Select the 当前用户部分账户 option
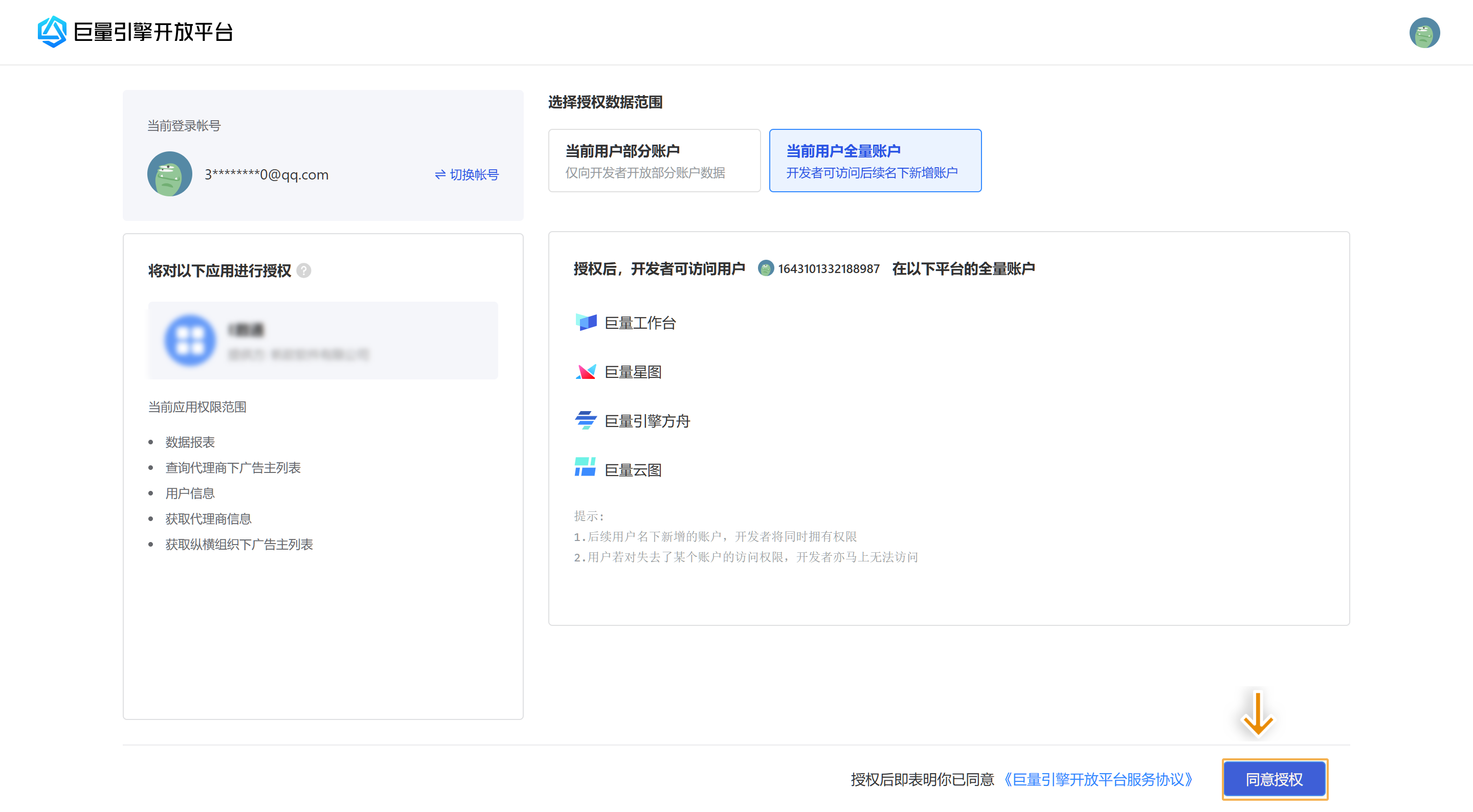This screenshot has width=1473, height=812. pyautogui.click(x=654, y=161)
